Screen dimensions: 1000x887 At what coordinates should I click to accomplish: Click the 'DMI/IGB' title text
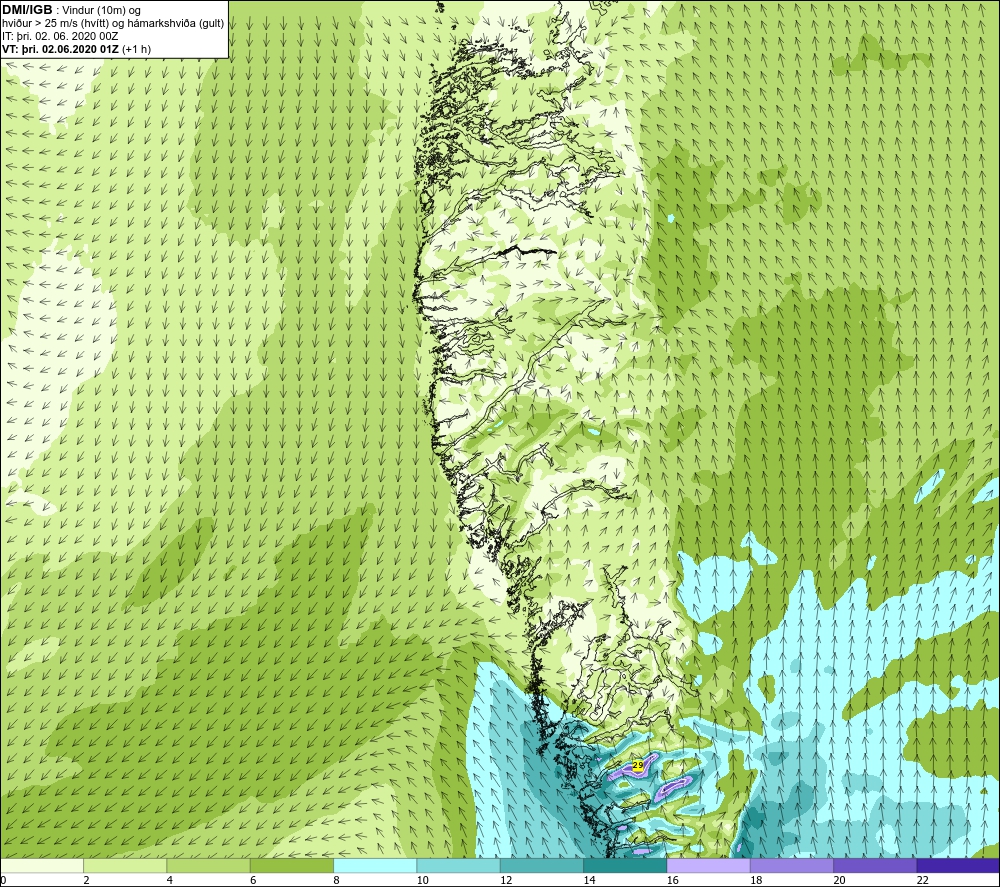(x=27, y=10)
